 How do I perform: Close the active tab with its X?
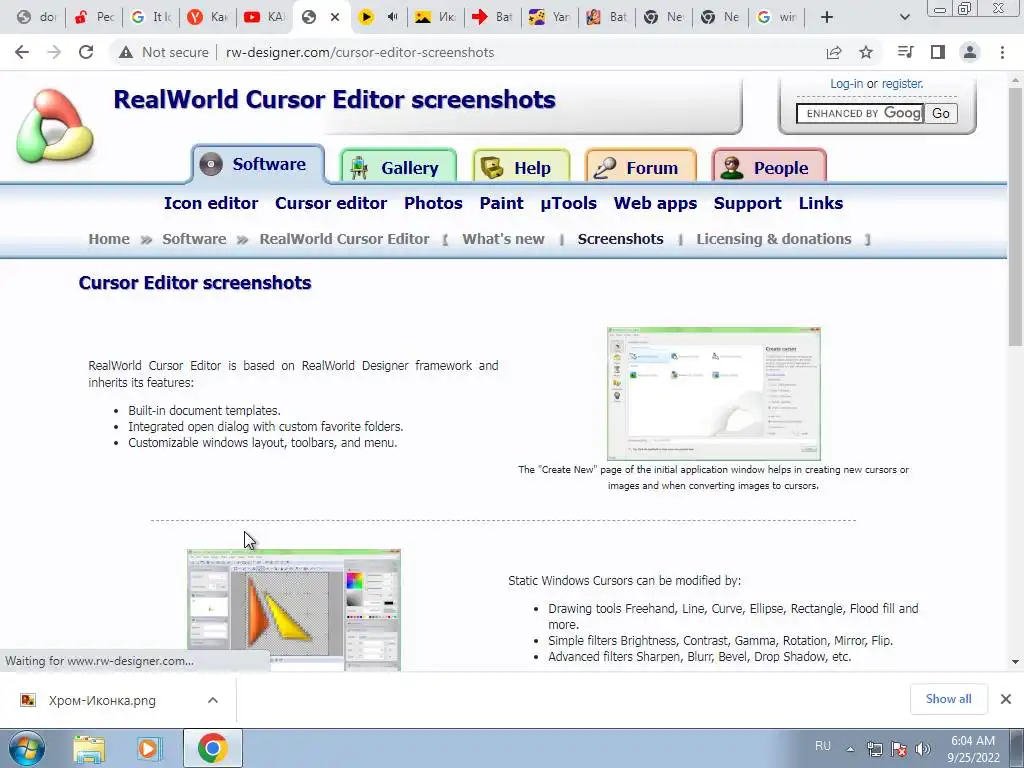coord(335,17)
